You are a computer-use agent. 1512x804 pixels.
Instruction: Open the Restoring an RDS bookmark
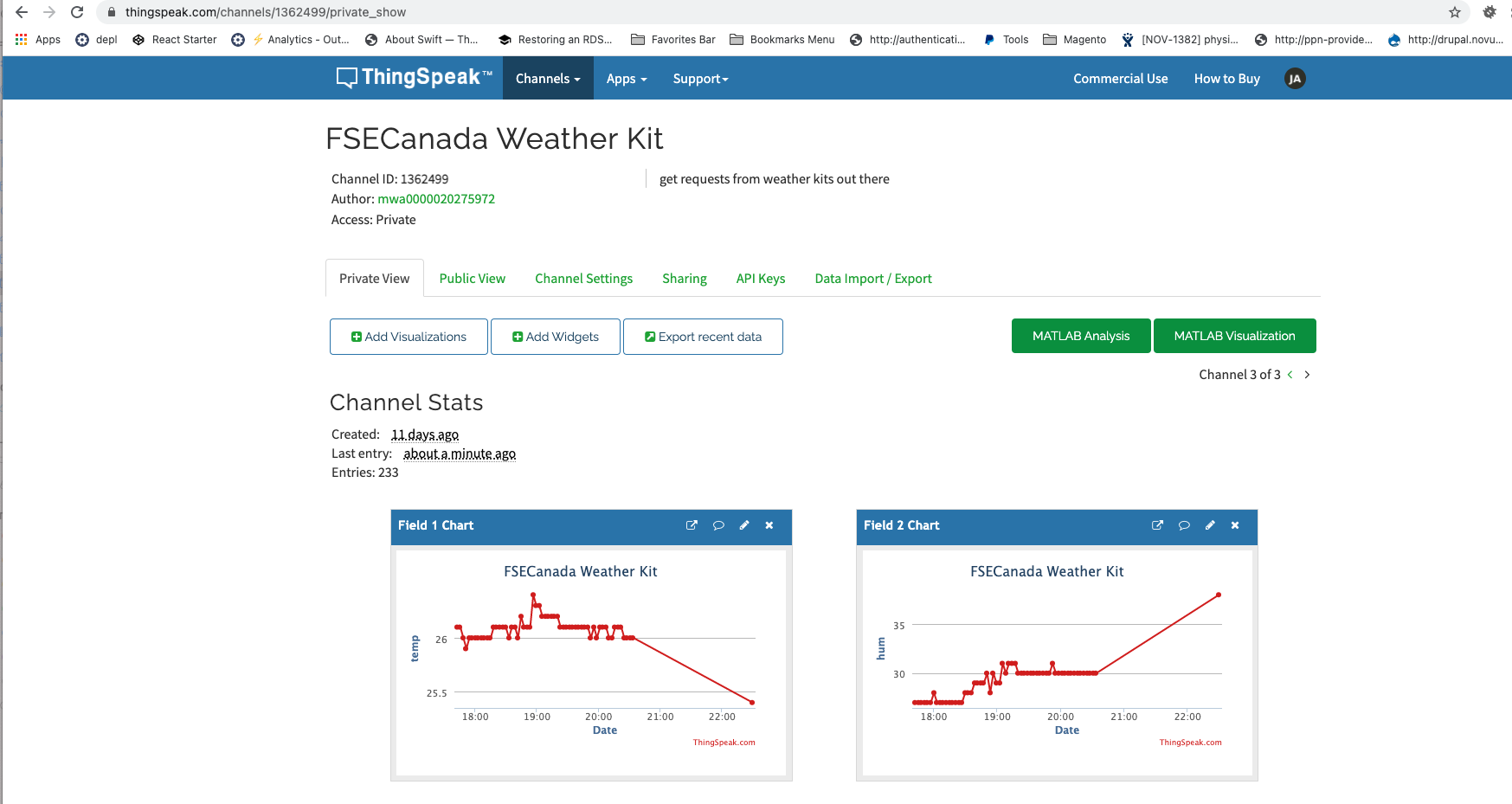(x=556, y=40)
